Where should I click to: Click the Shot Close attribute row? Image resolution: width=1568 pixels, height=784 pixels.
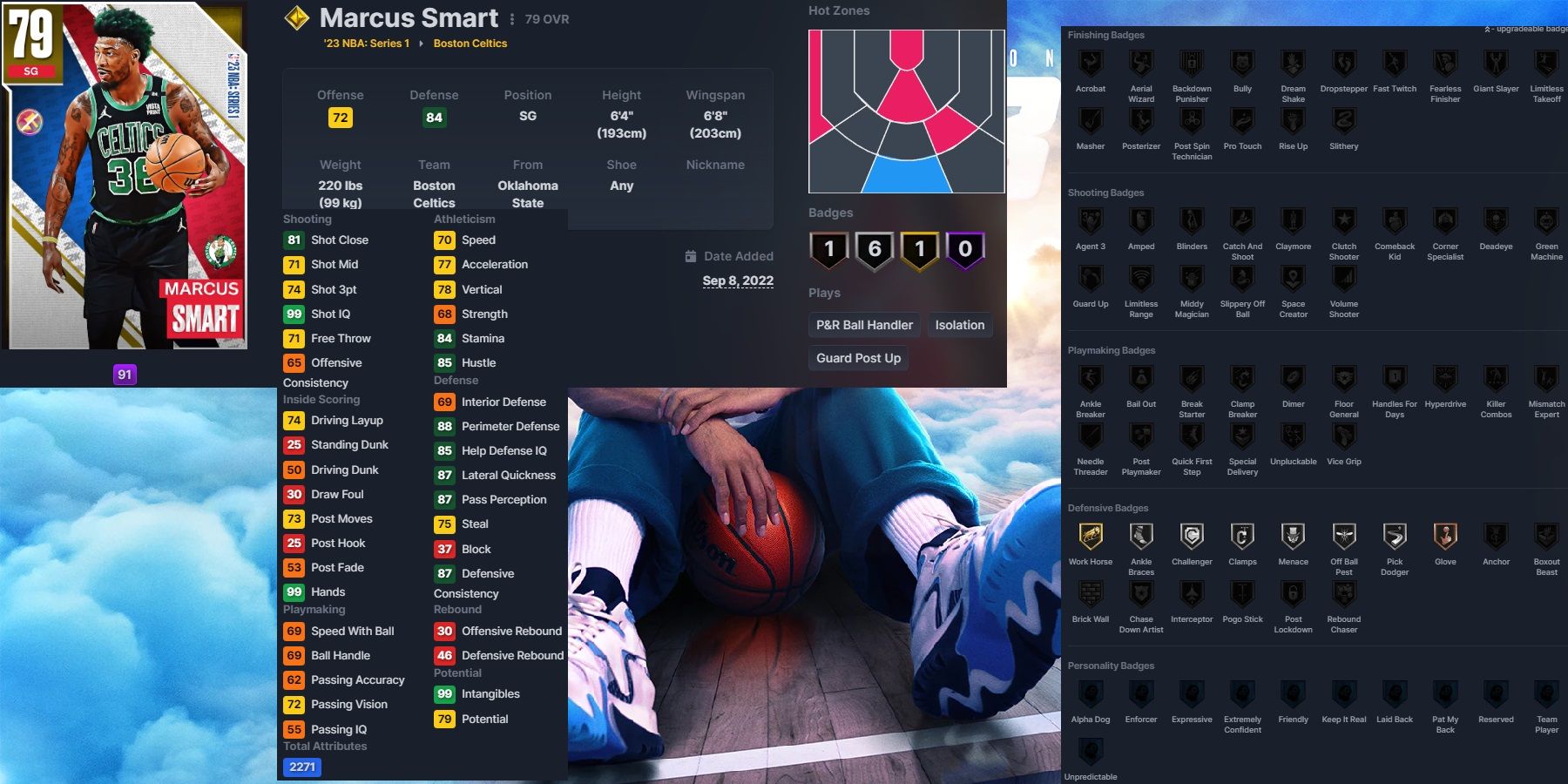click(x=327, y=240)
